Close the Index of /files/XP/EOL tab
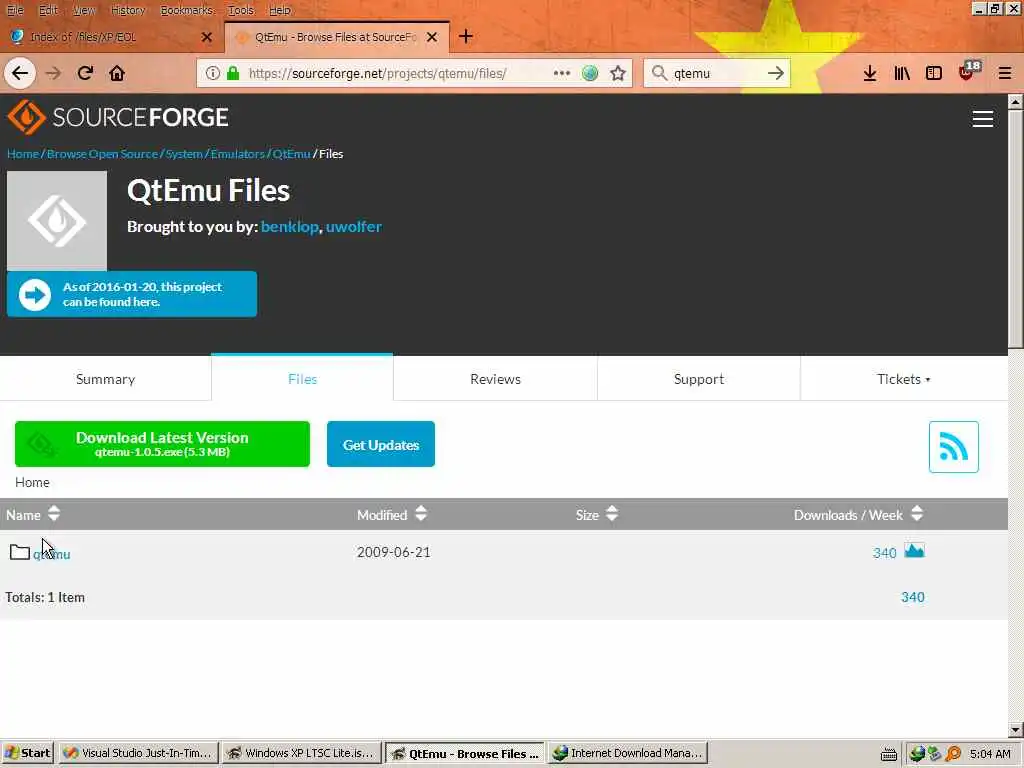This screenshot has width=1024, height=768. (x=207, y=37)
